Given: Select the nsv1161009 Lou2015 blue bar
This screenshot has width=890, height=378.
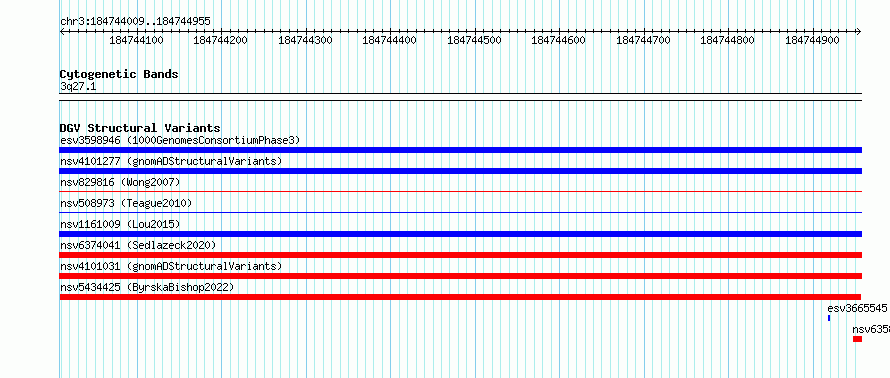Looking at the screenshot, I should (x=460, y=234).
